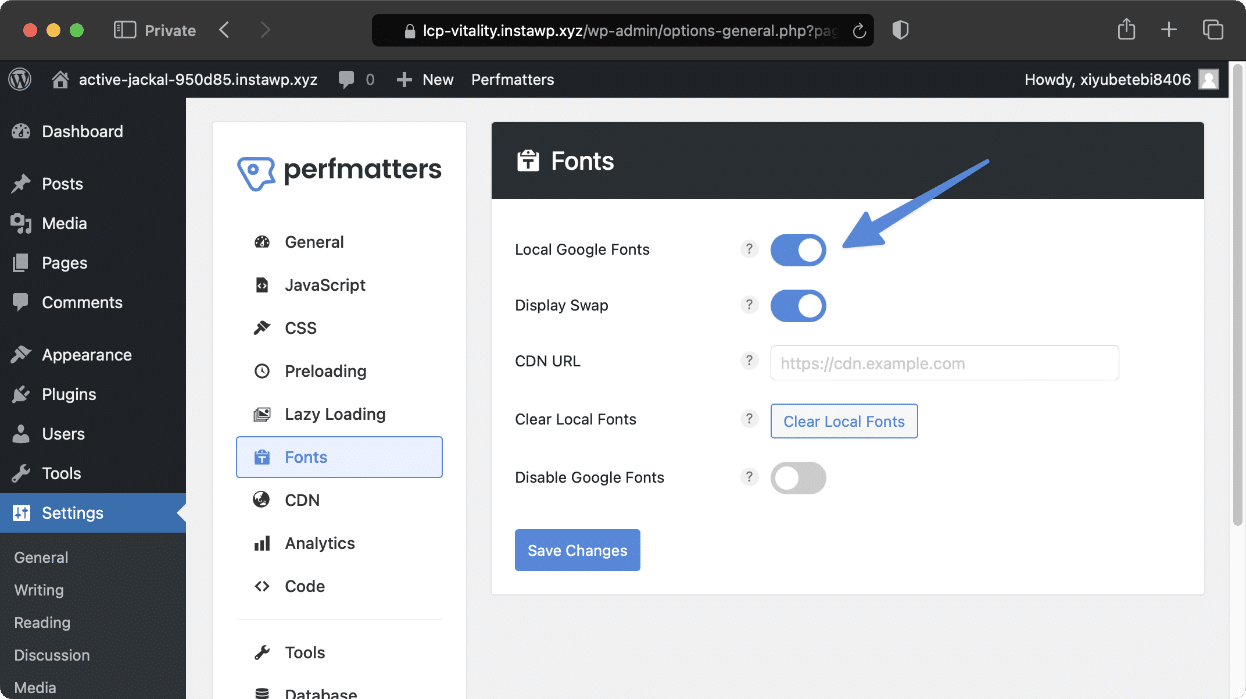Screen dimensions: 1246x699
Task: Select the CSS paintbrush icon
Action: coord(261,328)
